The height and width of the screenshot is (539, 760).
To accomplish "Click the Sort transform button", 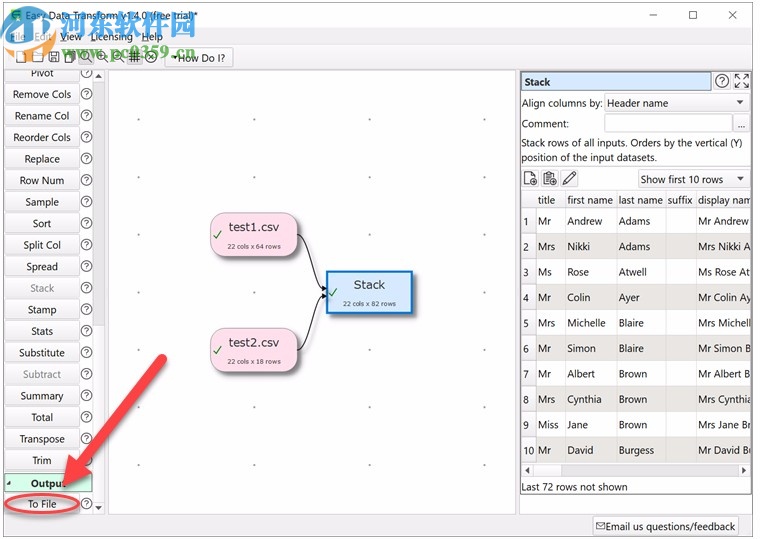I will [x=42, y=223].
